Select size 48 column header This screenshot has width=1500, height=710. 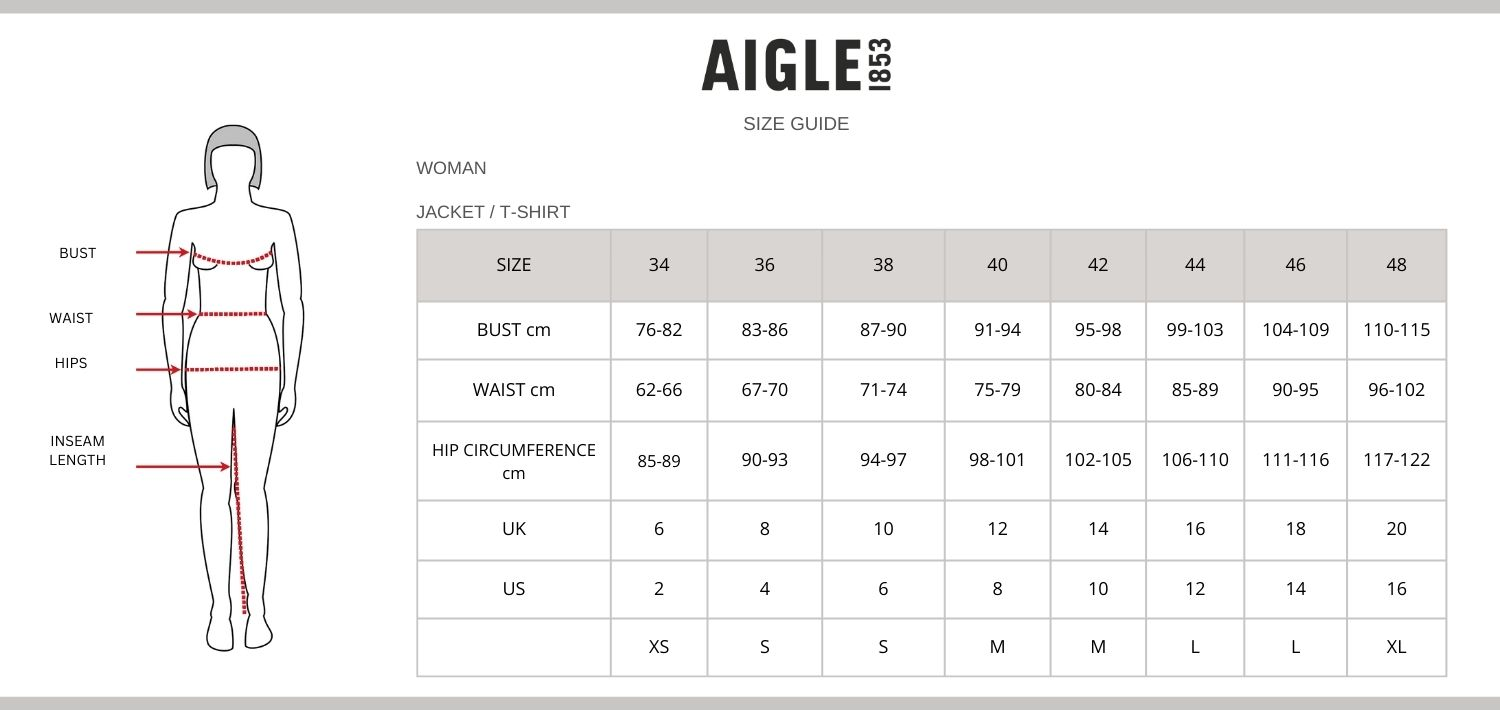[x=1396, y=265]
